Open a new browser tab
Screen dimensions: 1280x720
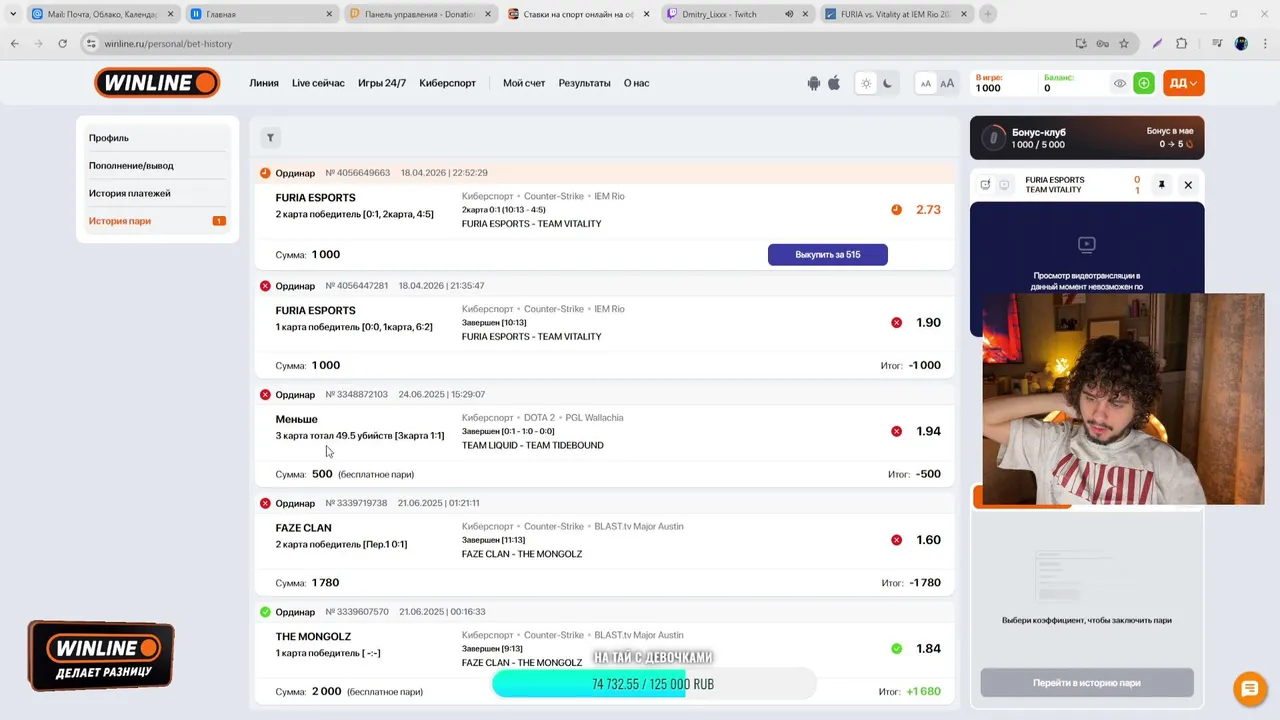point(988,14)
